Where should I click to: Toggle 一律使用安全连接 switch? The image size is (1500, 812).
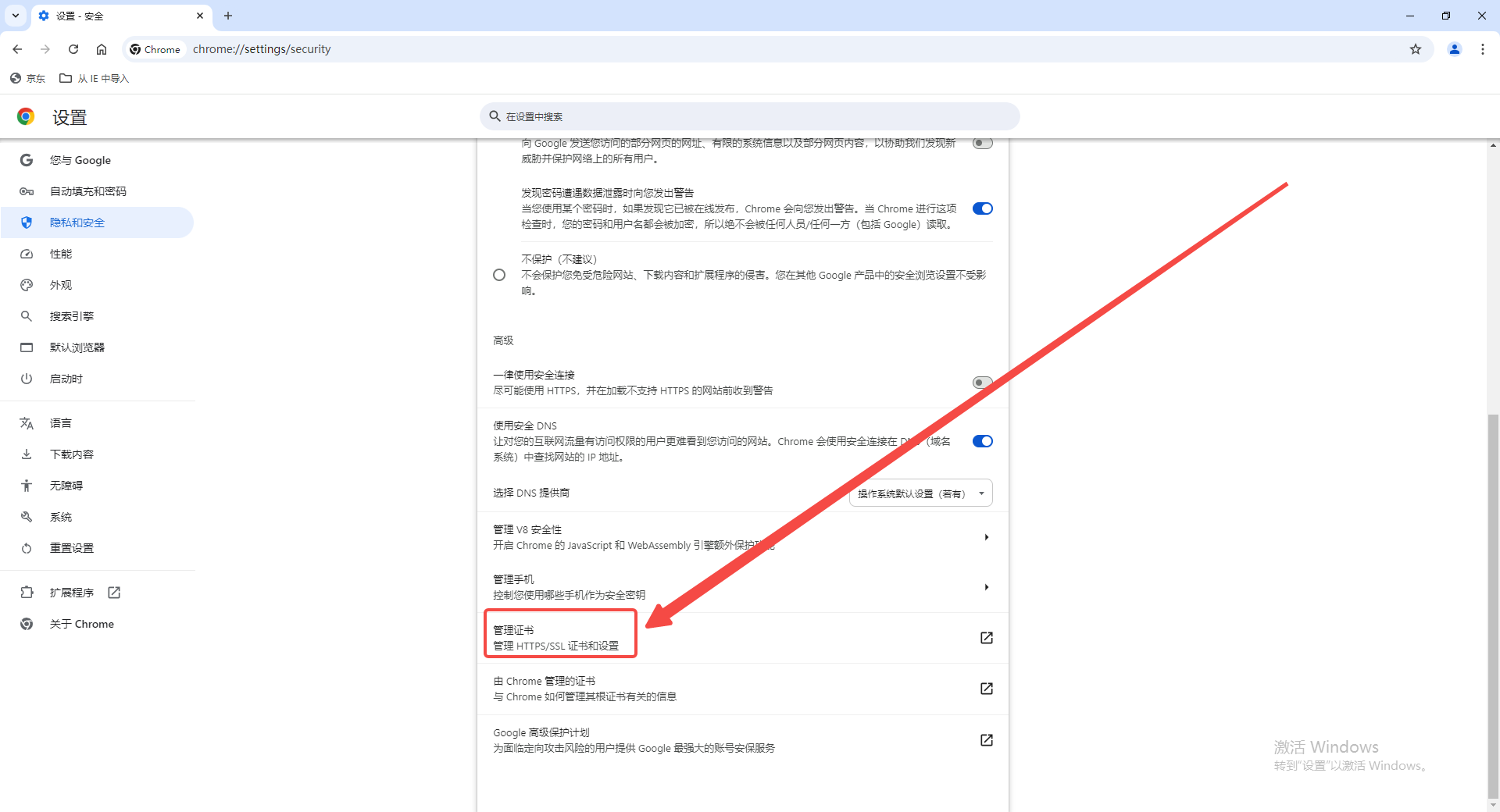click(x=983, y=383)
